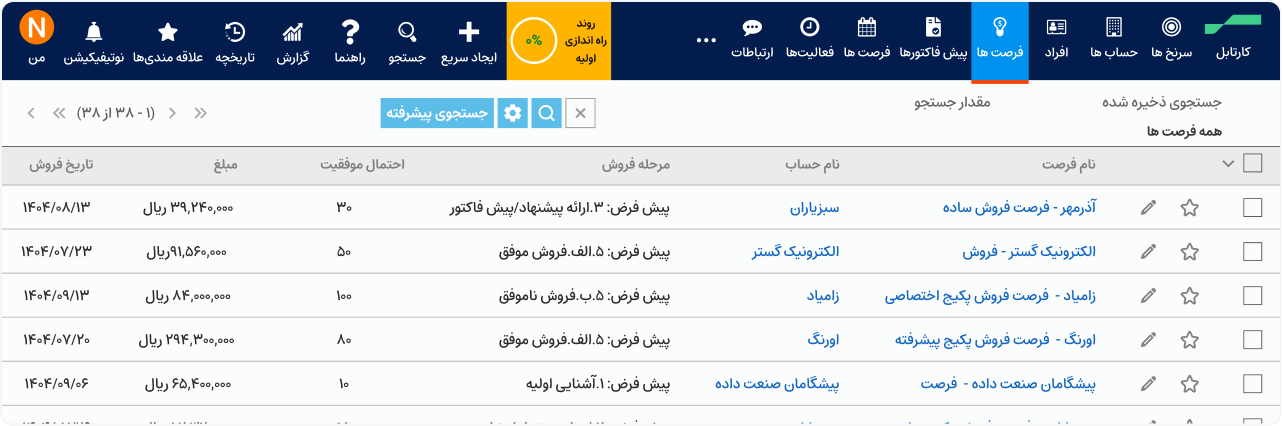Open favorites star in top bar
The width and height of the screenshot is (1283, 426).
click(168, 32)
